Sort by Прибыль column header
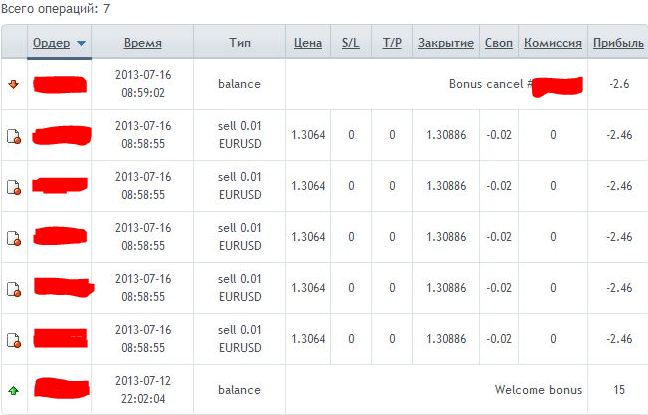 click(x=618, y=43)
